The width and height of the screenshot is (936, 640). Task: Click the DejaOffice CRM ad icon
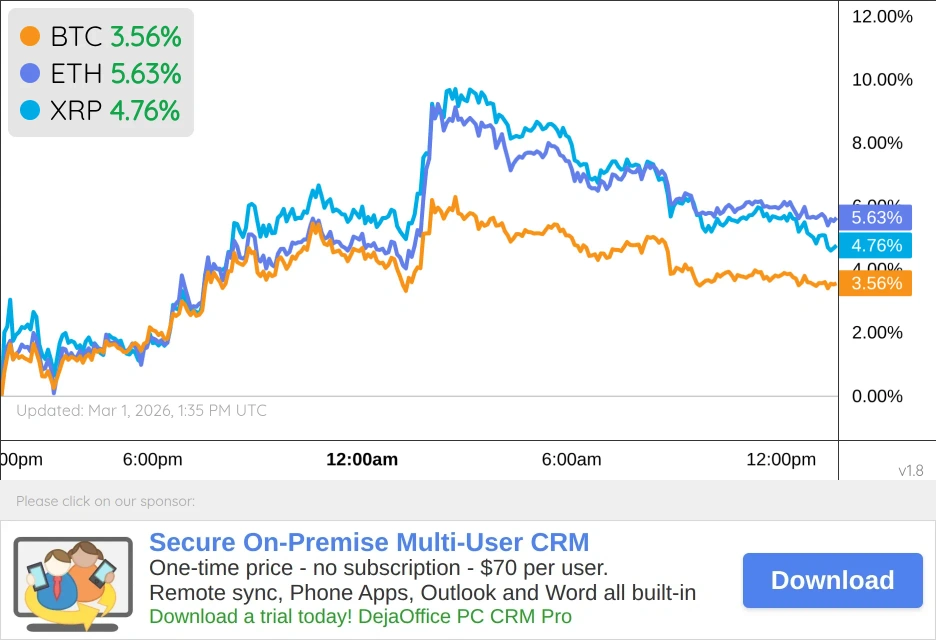pos(73,584)
